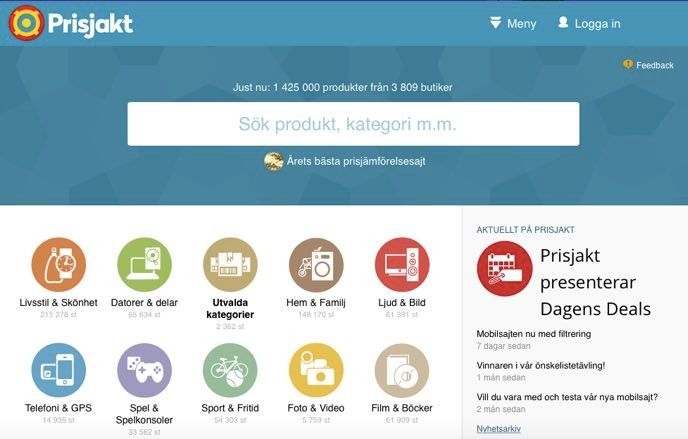
Task: Click the Årets bästa prisjämförelsesajt award link
Action: 345,161
